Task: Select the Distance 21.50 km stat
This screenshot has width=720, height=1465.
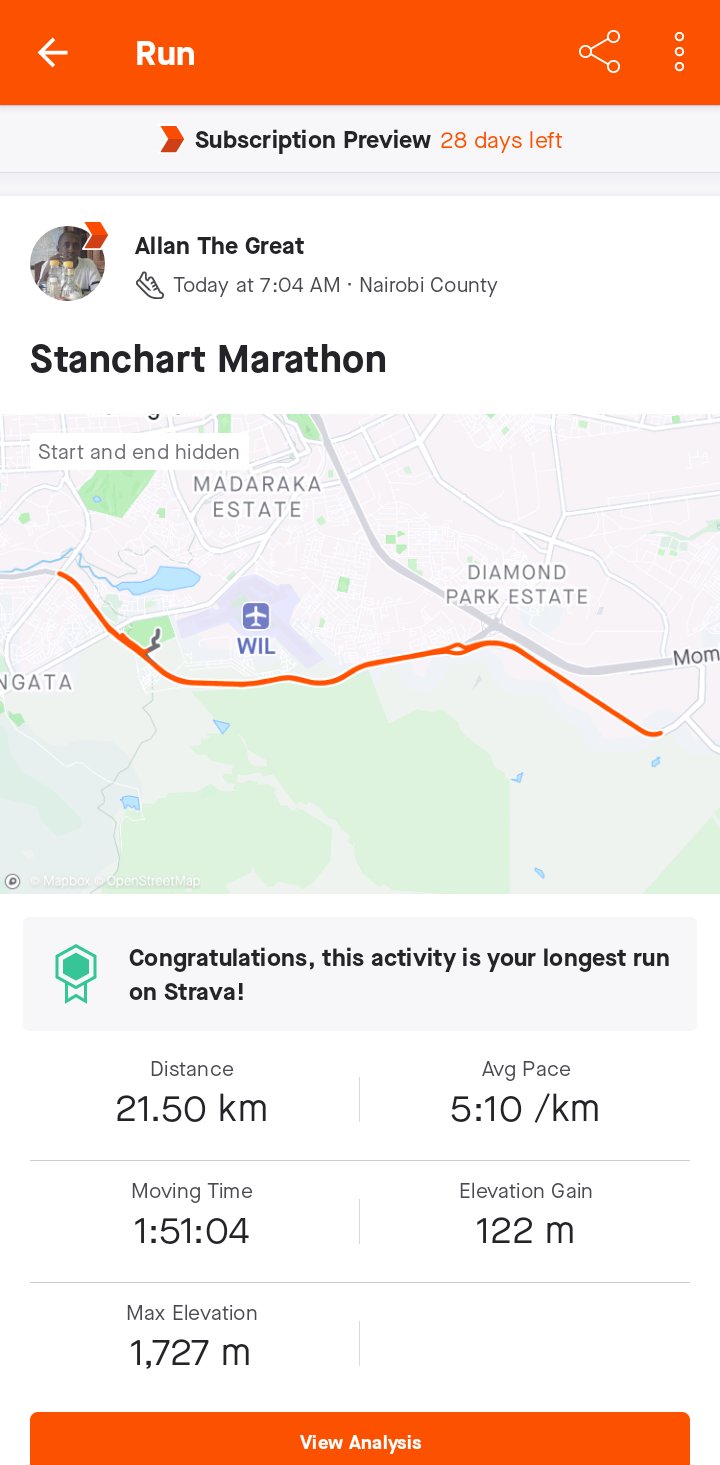Action: pos(192,1093)
